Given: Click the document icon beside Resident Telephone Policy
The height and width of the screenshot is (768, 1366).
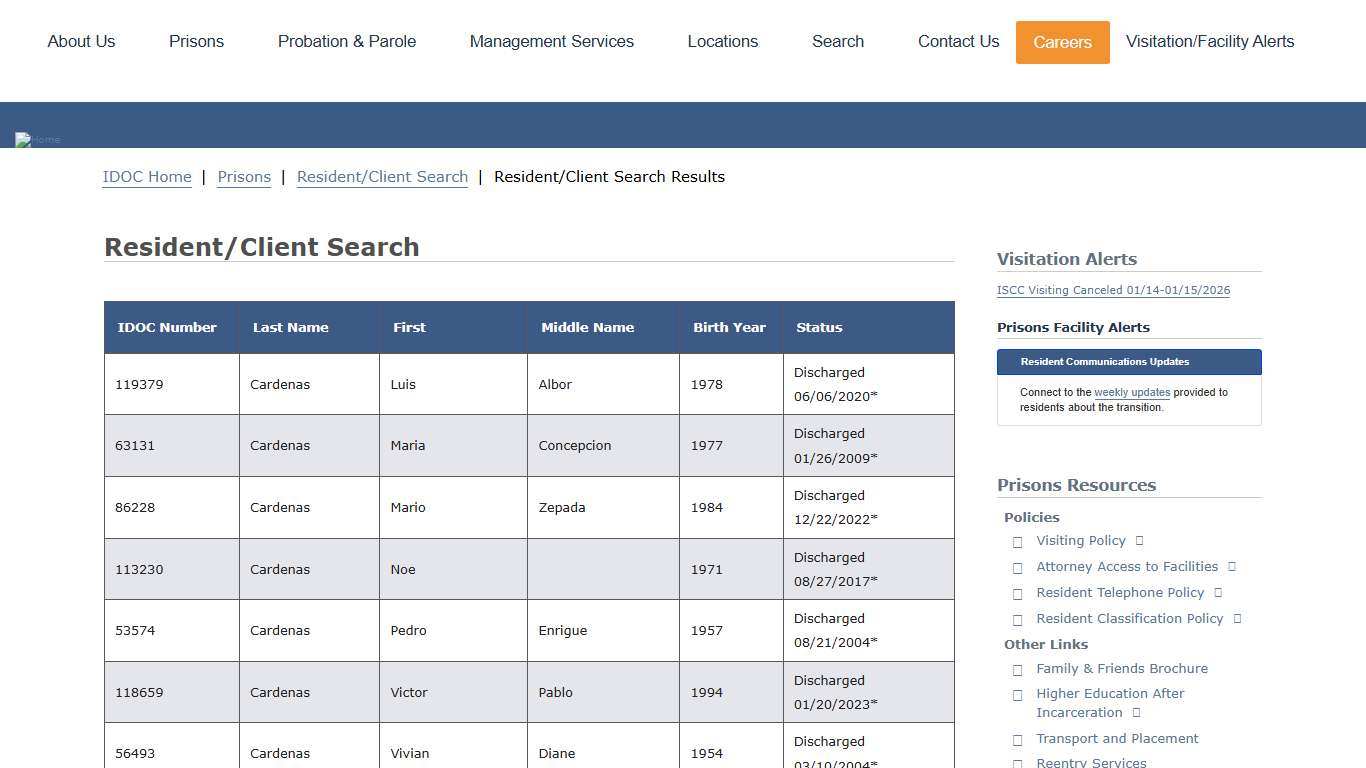Looking at the screenshot, I should tap(1217, 592).
